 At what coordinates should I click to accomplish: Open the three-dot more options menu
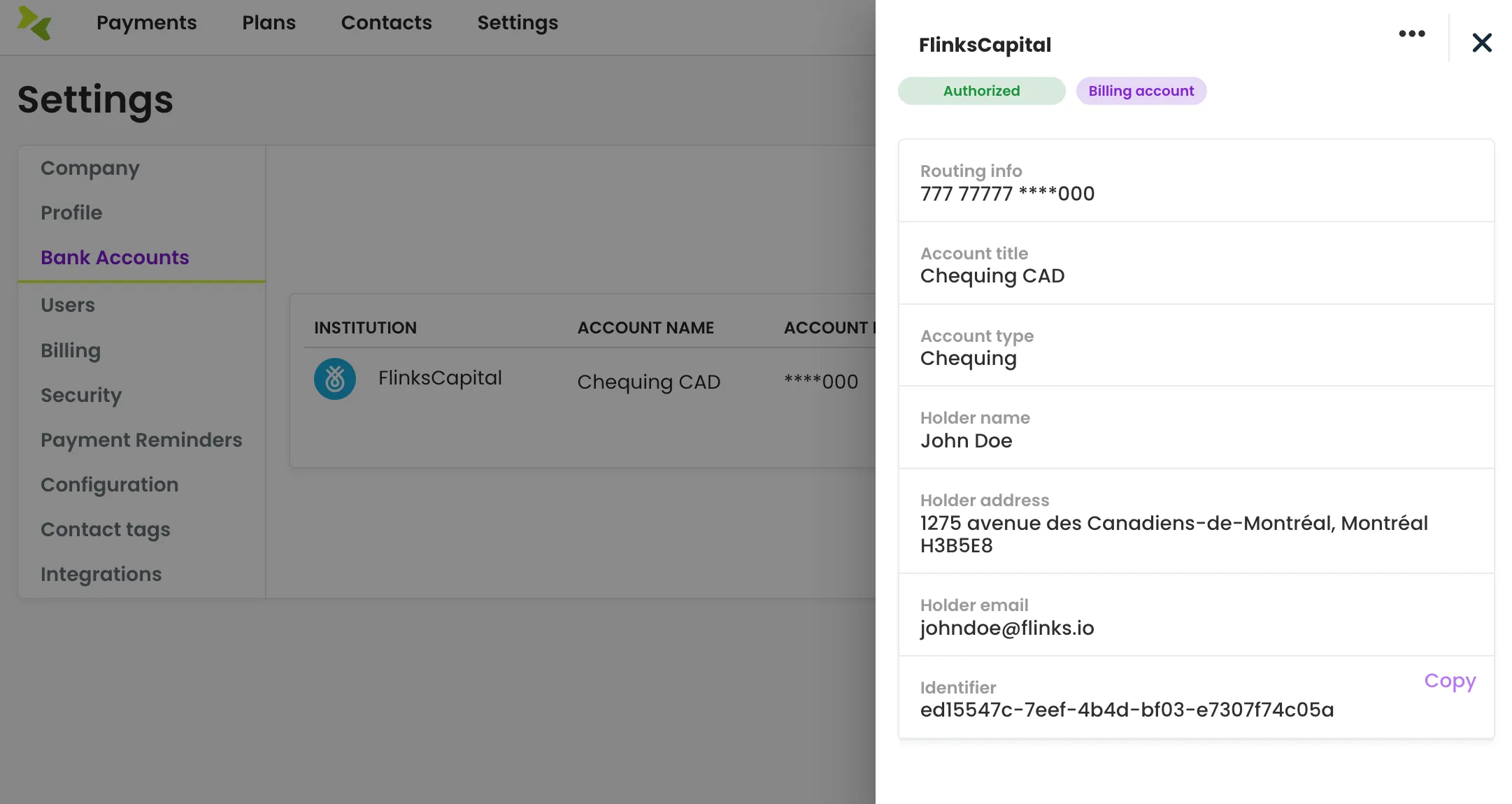(x=1411, y=34)
